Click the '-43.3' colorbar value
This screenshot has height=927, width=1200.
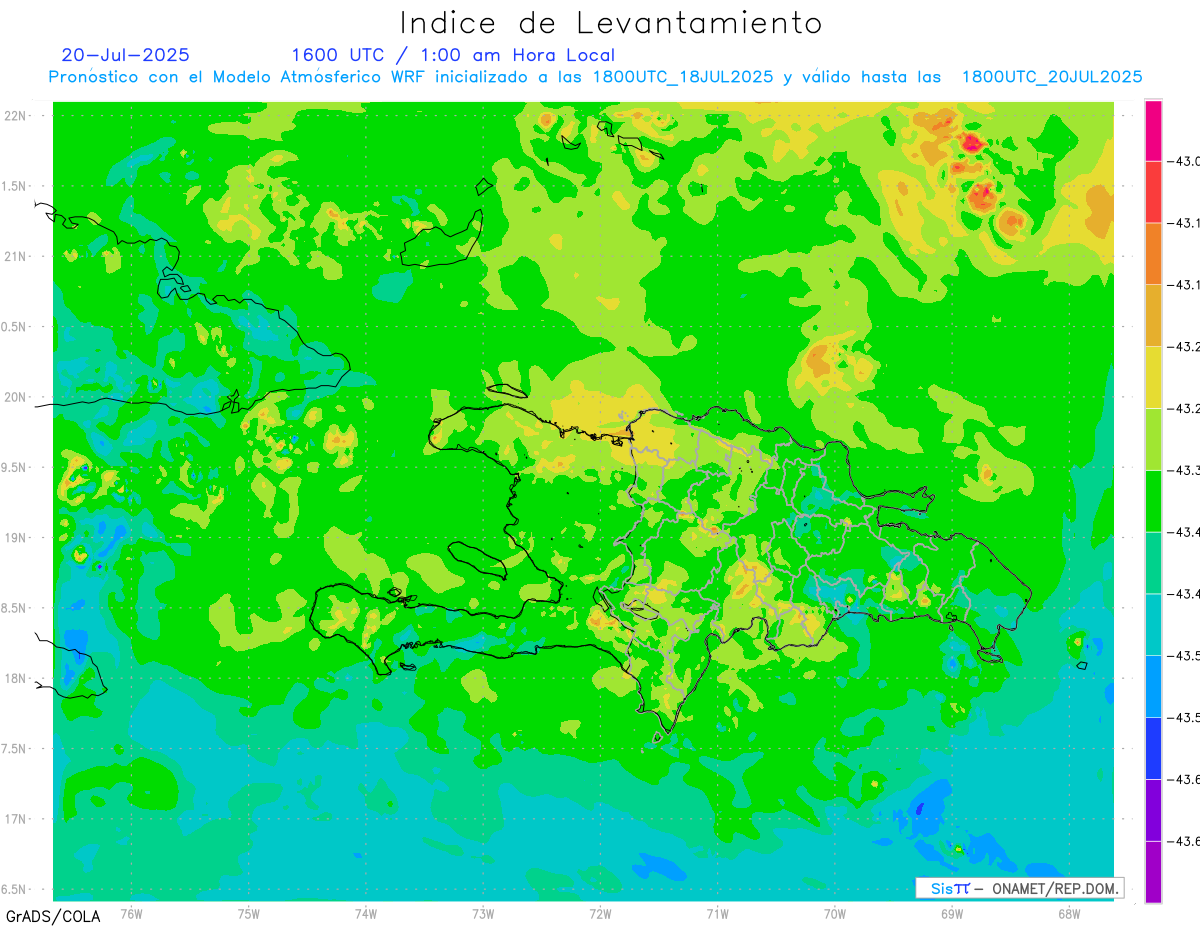tap(1186, 470)
